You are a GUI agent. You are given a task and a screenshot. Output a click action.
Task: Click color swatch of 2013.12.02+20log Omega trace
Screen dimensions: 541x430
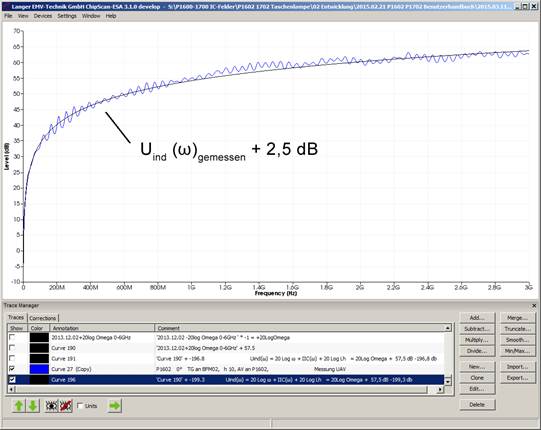point(39,337)
